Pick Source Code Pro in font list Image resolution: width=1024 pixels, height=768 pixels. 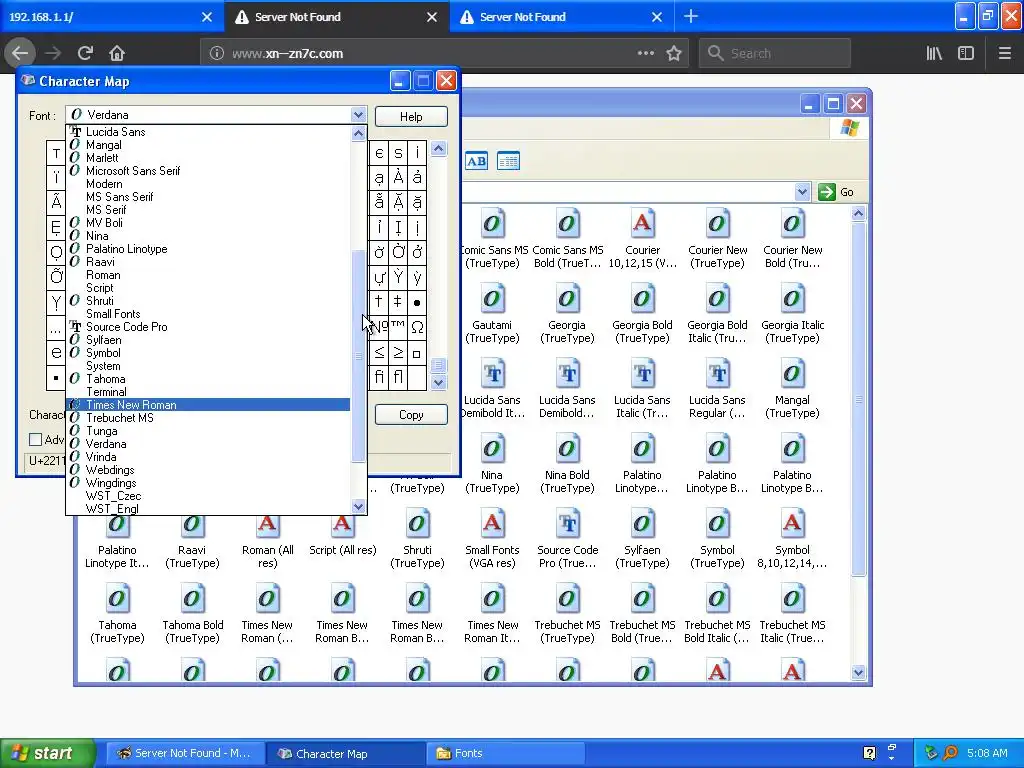(208, 327)
